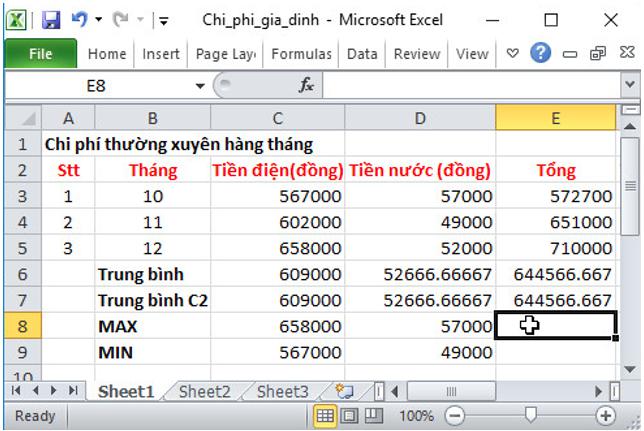The height and width of the screenshot is (431, 644).
Task: Click the horizontal scrollbar left arrow
Action: point(395,391)
